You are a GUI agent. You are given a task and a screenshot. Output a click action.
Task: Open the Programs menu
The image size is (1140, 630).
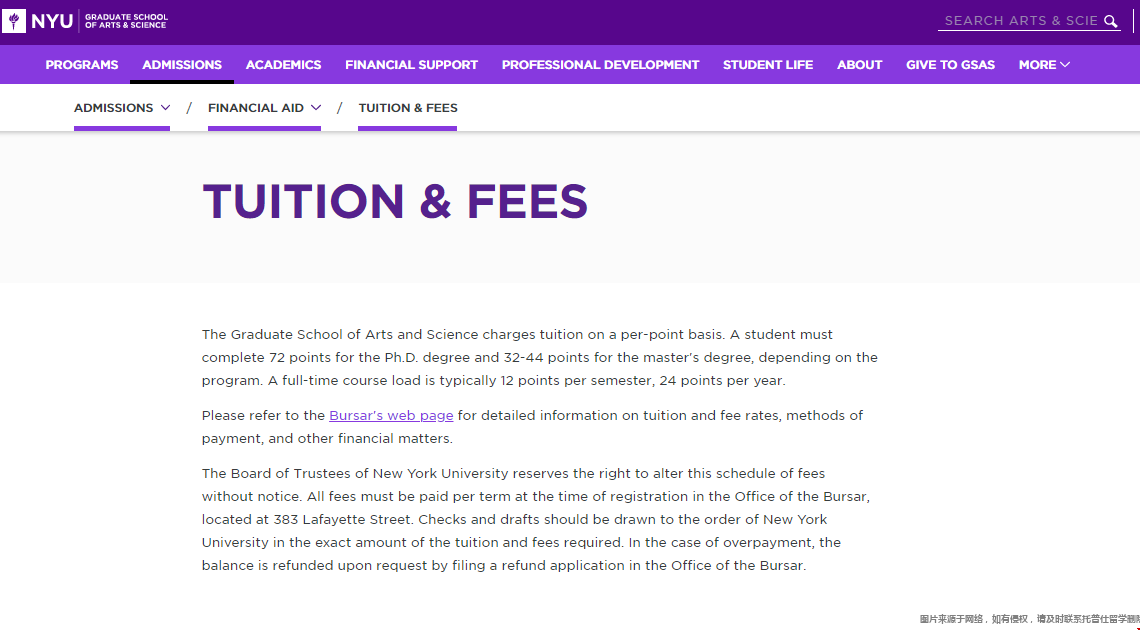[81, 65]
